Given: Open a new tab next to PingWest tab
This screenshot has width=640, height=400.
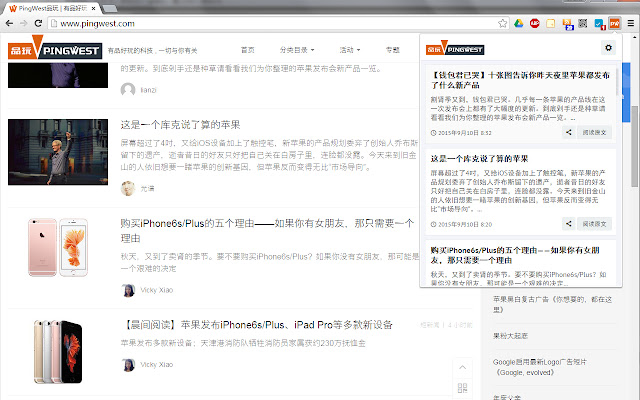Looking at the screenshot, I should (x=109, y=8).
